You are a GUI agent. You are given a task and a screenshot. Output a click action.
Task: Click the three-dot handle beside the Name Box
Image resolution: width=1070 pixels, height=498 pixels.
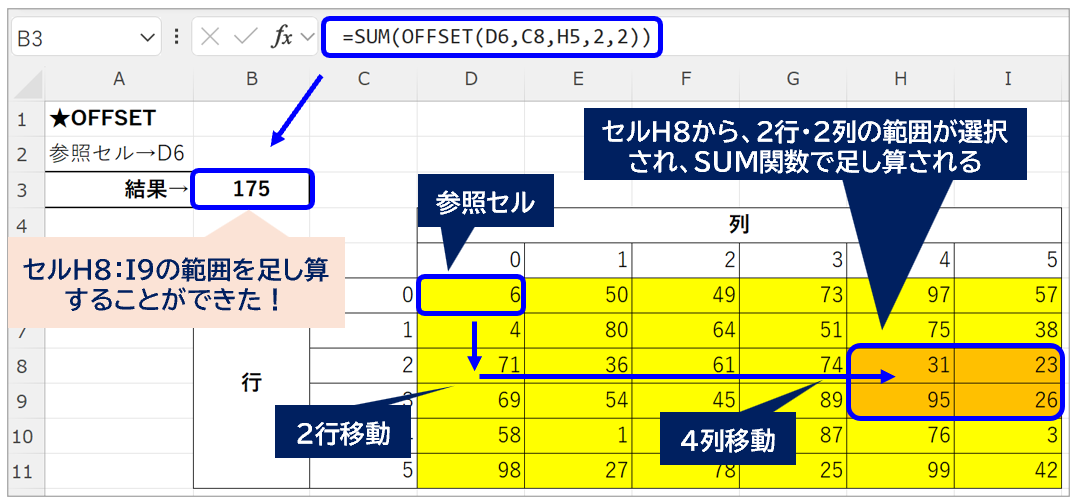[x=177, y=38]
